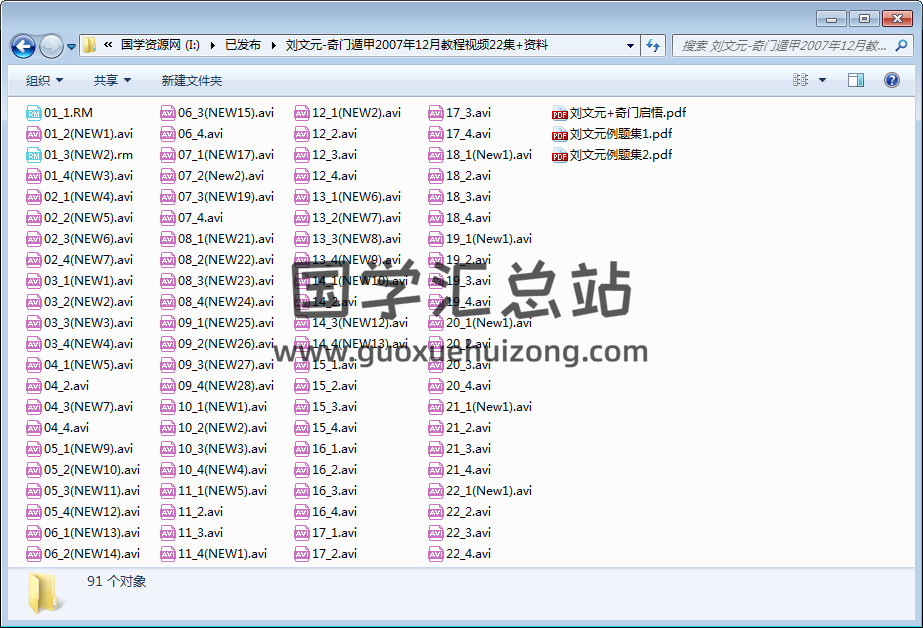Select file name 16_3.avi
This screenshot has height=628, width=923.
tap(334, 490)
